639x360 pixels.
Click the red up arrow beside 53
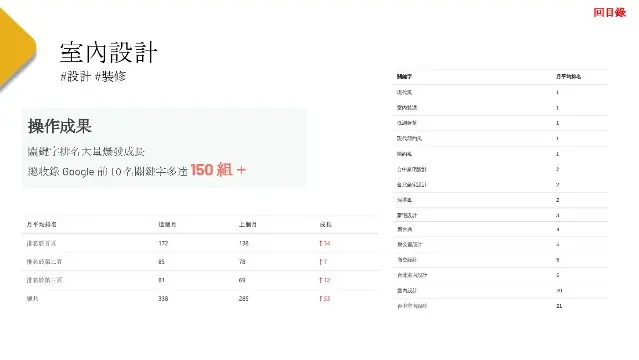321,298
